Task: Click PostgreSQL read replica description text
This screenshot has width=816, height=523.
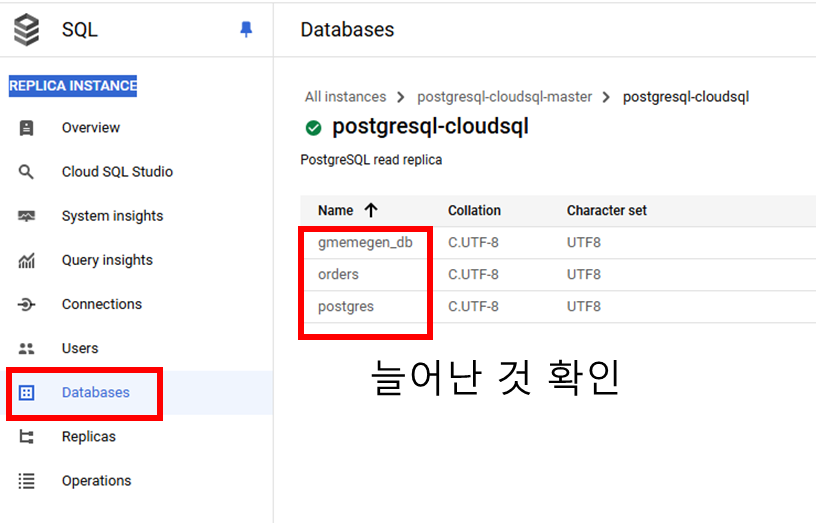Action: 371,160
